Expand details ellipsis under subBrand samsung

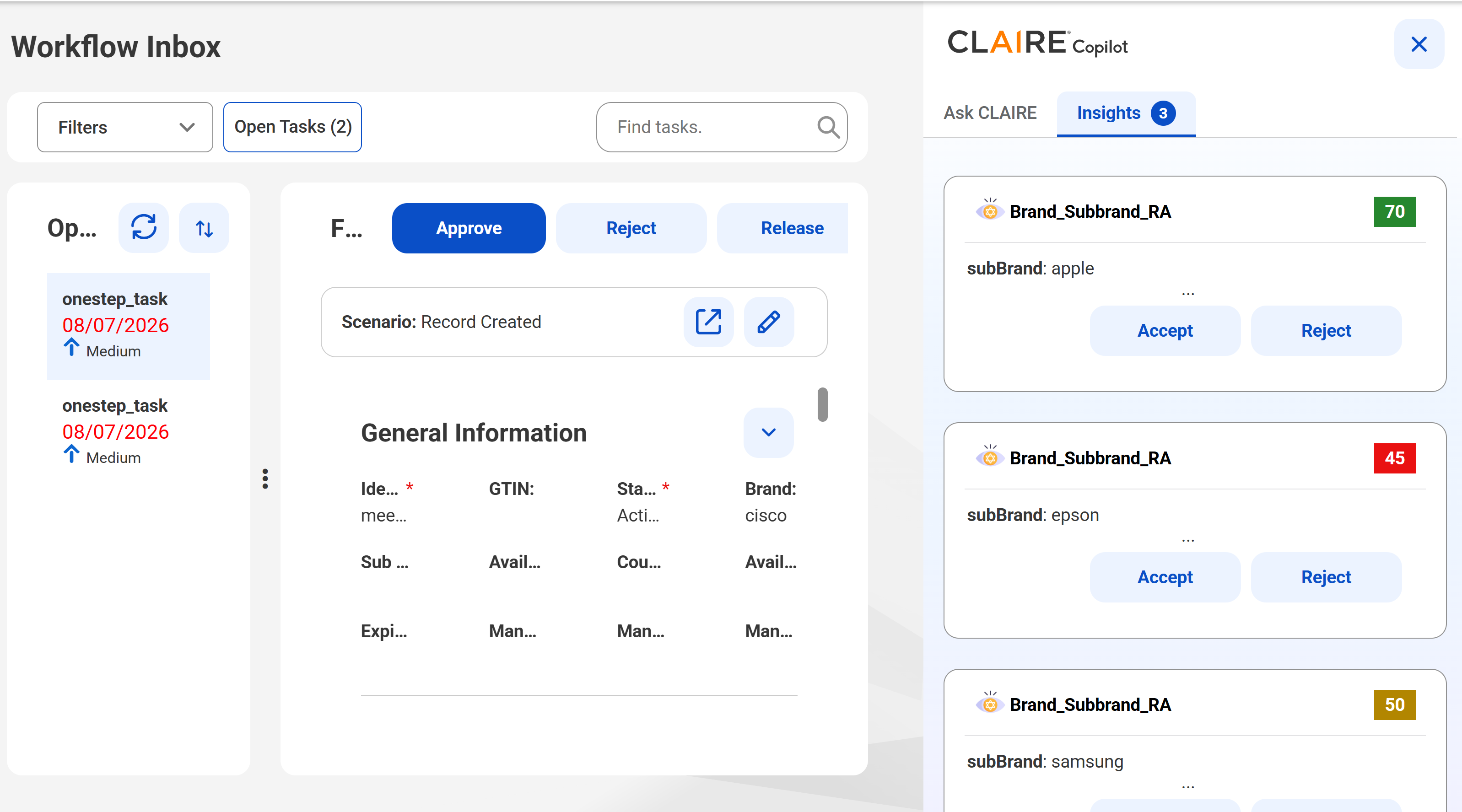[x=1188, y=786]
